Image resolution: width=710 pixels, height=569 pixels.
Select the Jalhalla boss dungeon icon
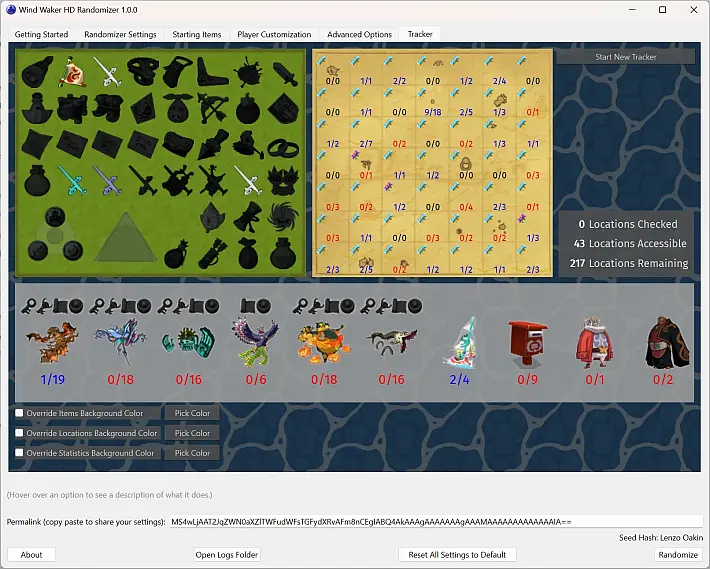tap(324, 343)
